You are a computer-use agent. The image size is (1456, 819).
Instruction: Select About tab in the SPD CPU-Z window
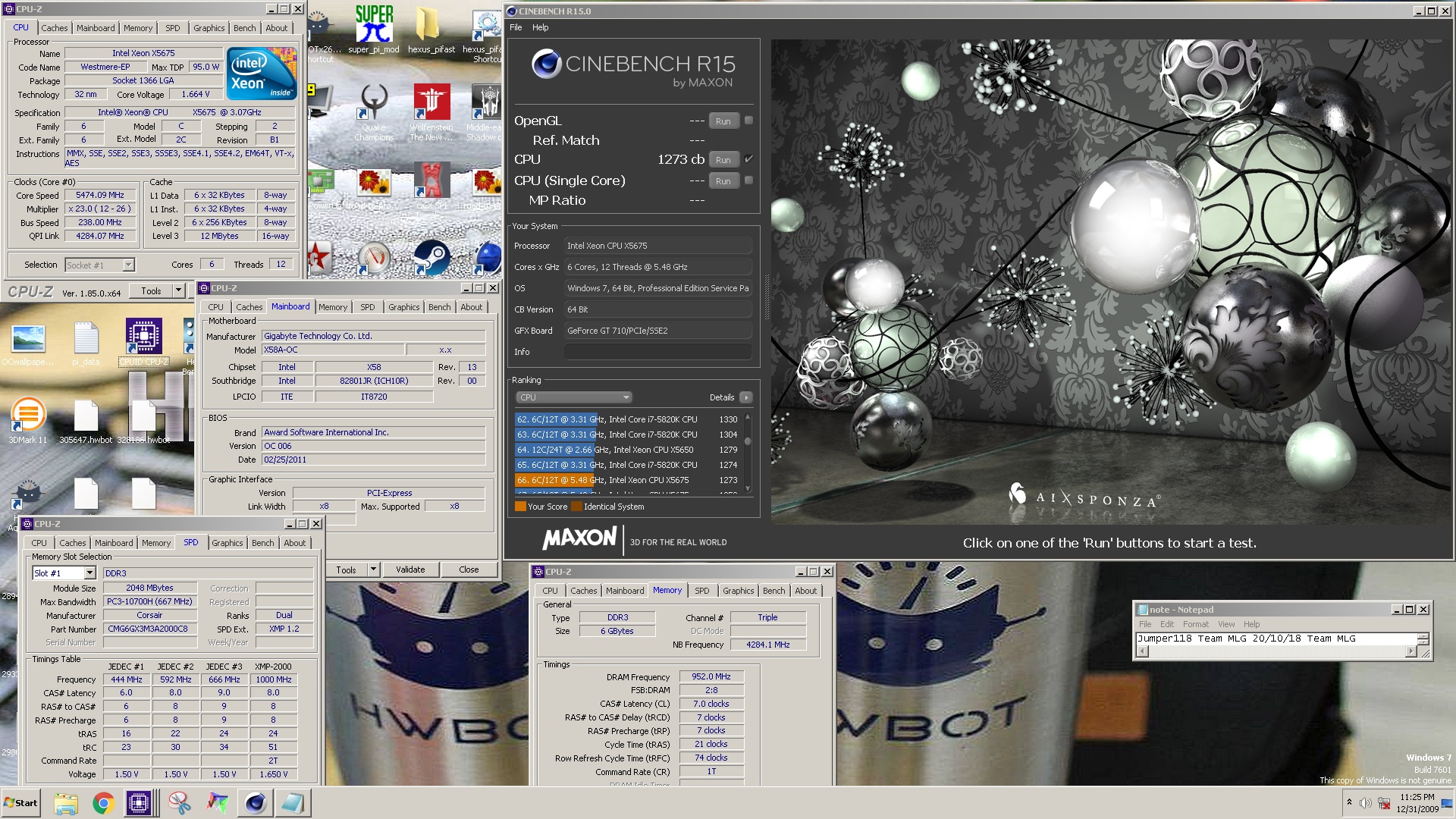295,543
